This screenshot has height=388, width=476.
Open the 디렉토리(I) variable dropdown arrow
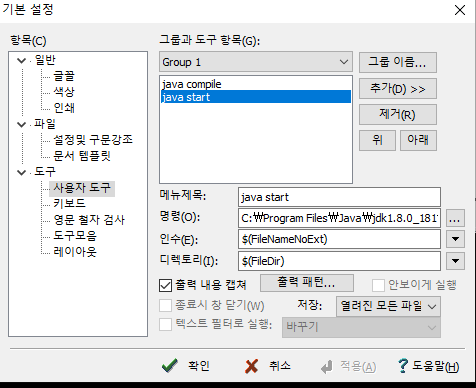(x=455, y=261)
